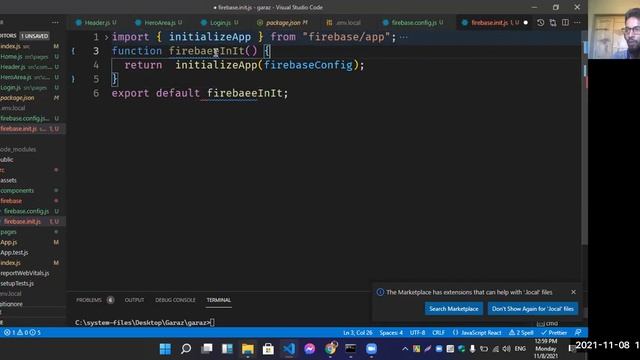Click the Open Changes editor icon

[553, 23]
